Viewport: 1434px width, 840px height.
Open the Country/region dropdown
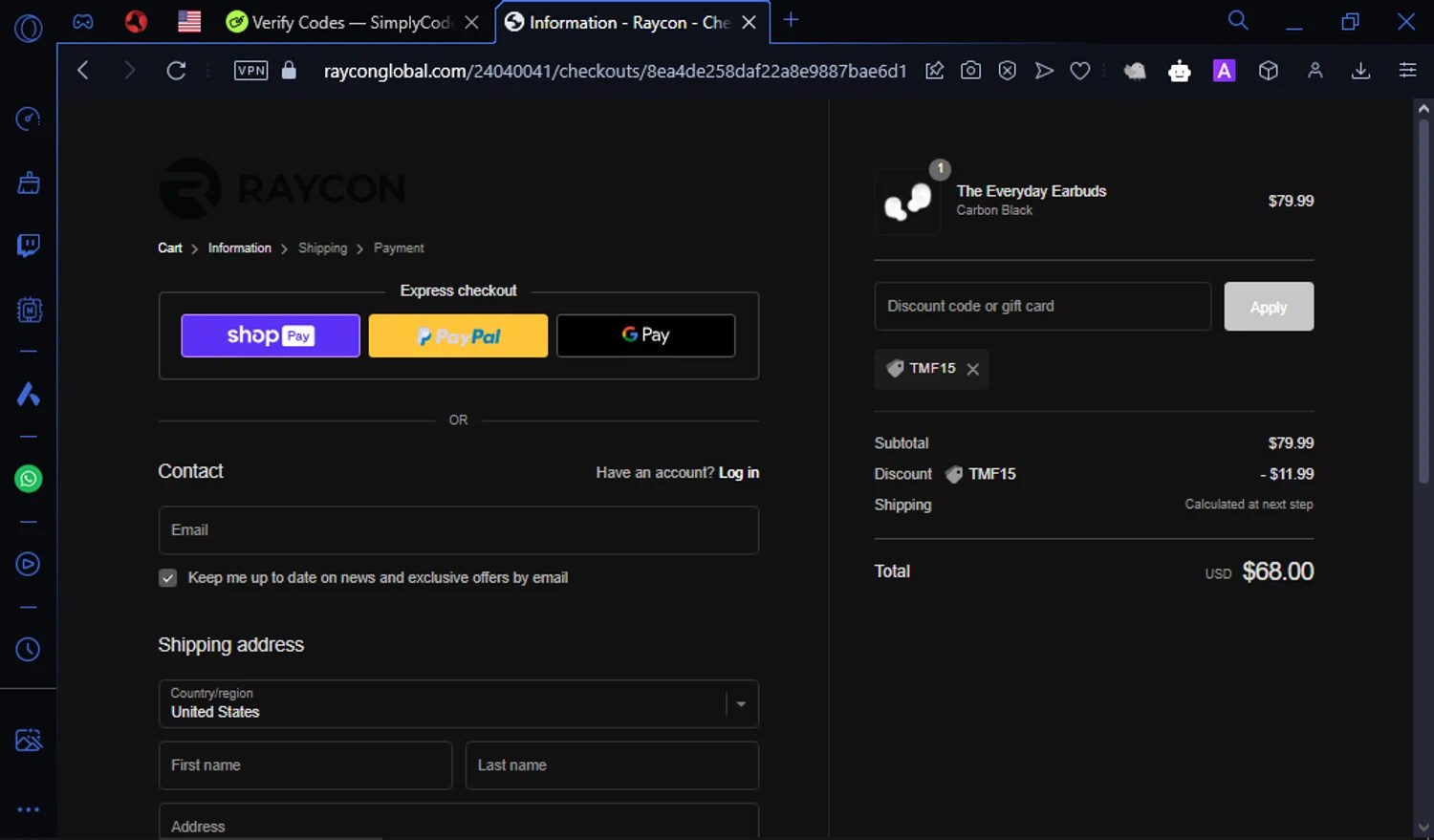[459, 704]
